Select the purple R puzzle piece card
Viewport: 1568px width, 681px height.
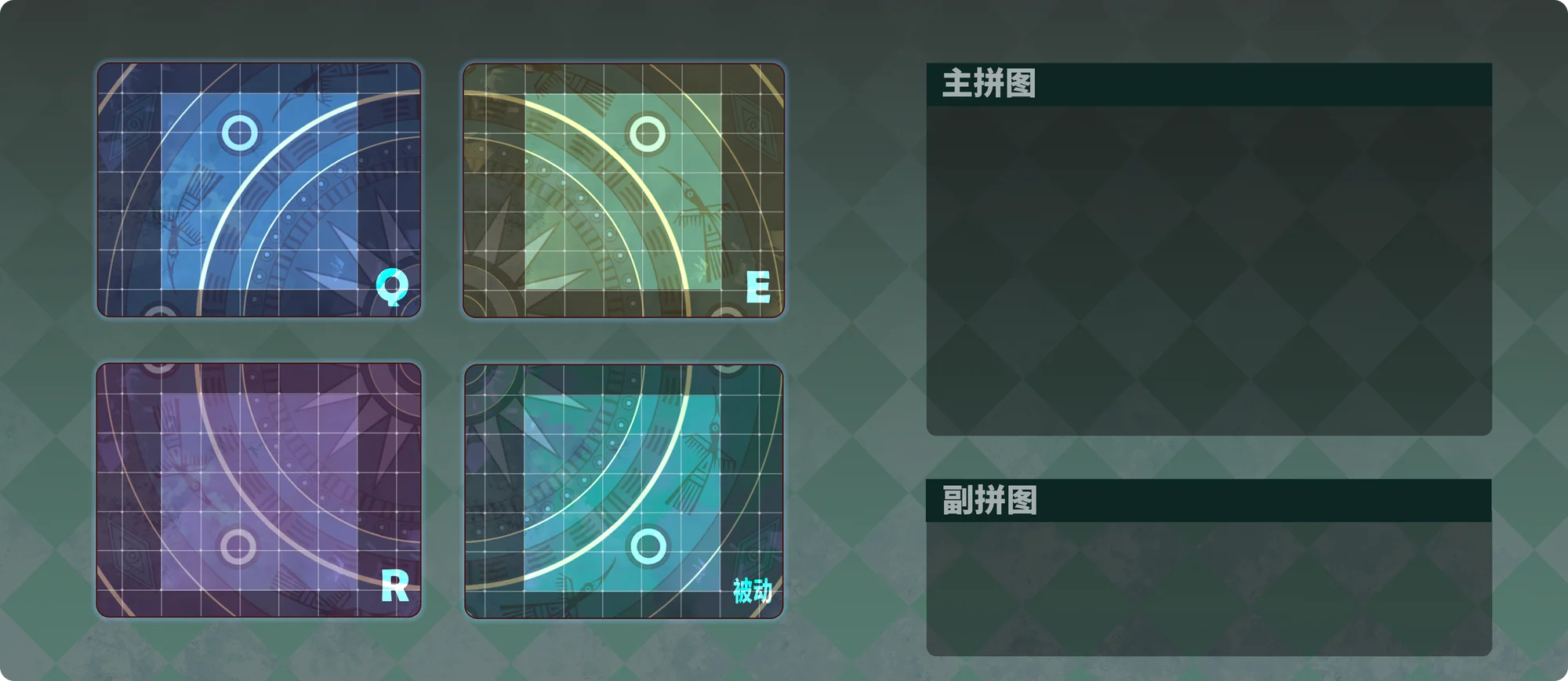pos(259,490)
